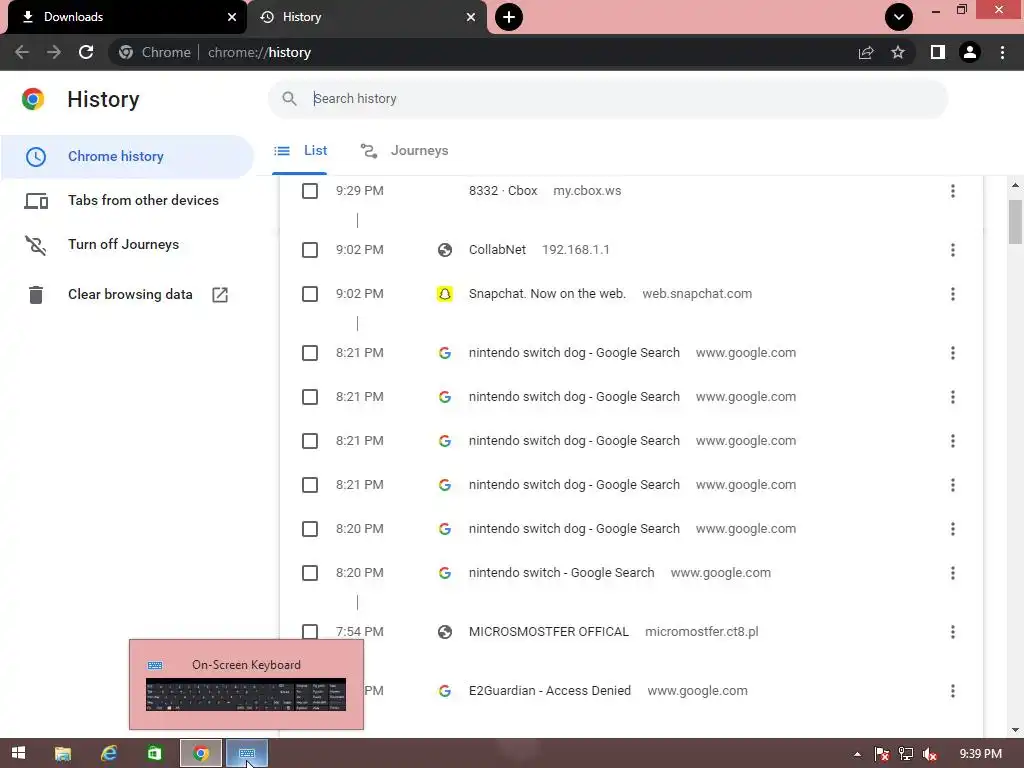
Task: Click the Snapchat favicon
Action: [x=445, y=294]
